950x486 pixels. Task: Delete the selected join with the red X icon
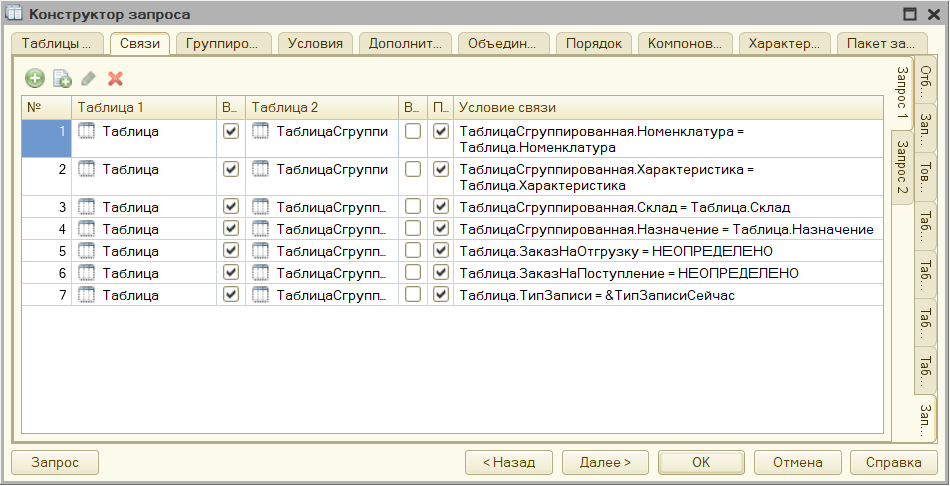click(115, 78)
